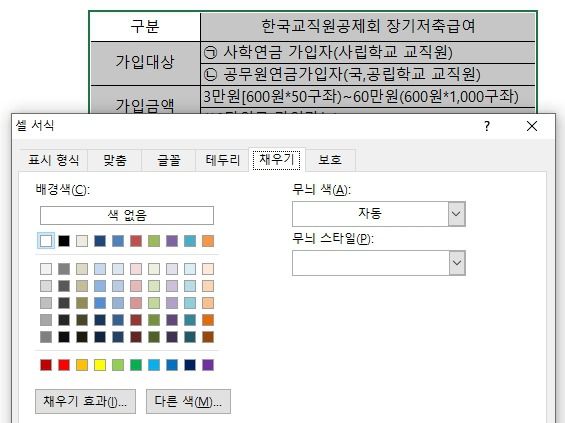Select the 구분 header cell in spreadsheet

point(145,27)
